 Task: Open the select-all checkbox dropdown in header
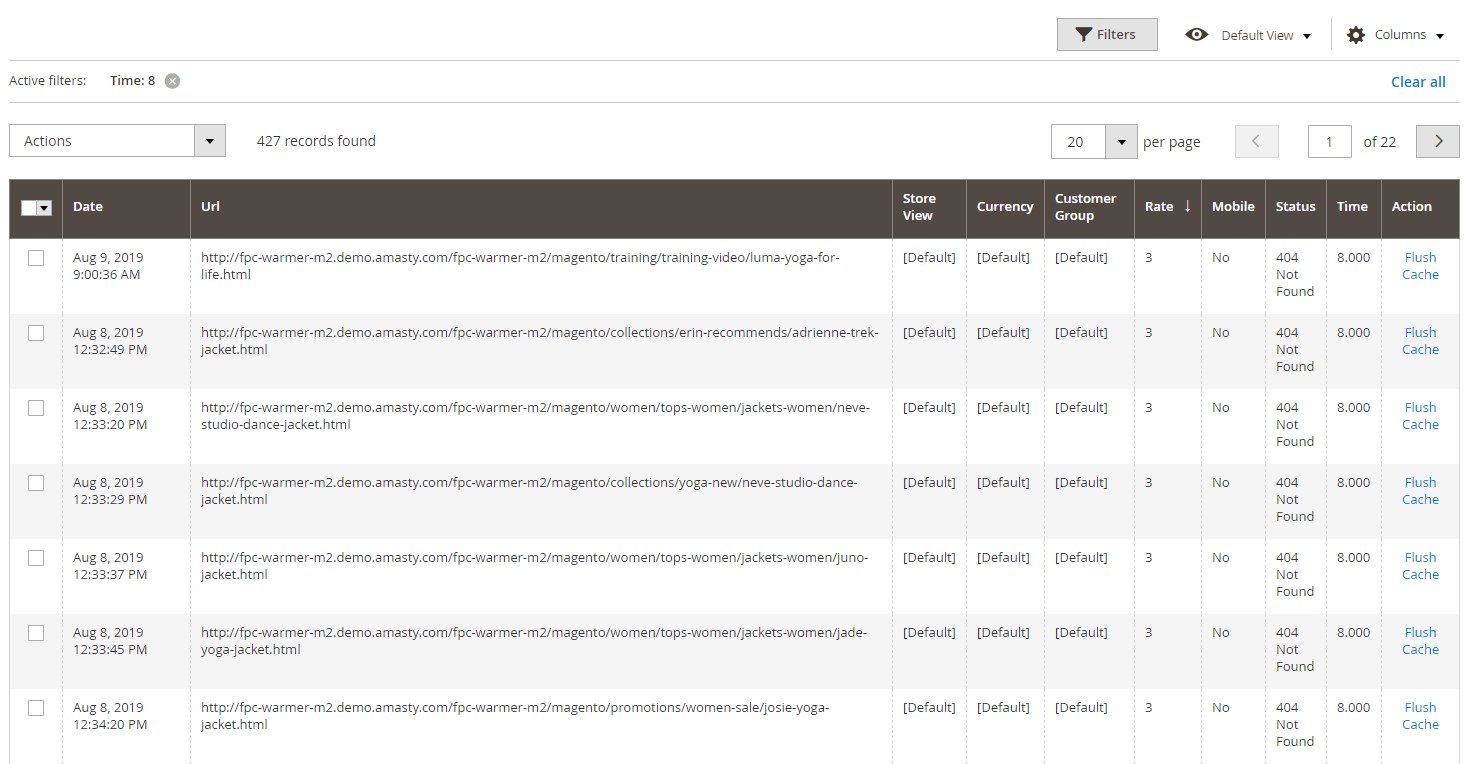click(44, 207)
